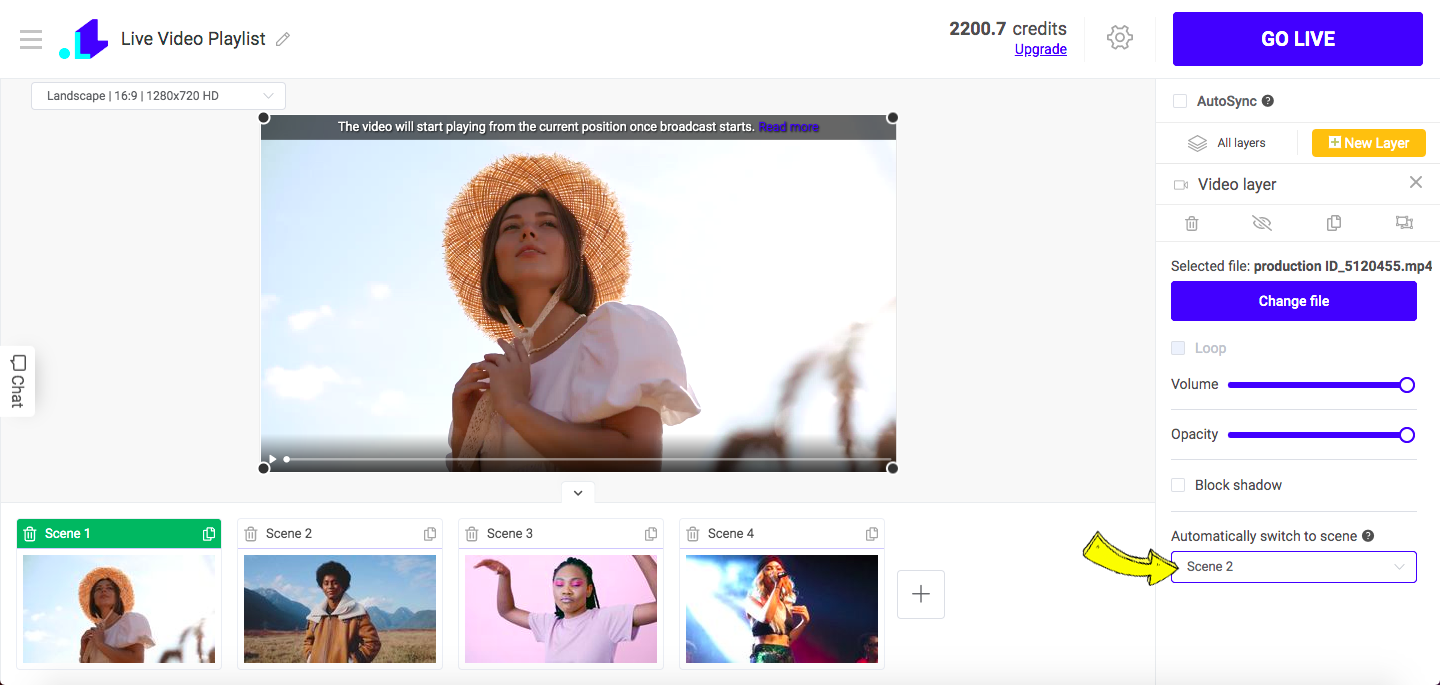Open Scene 2 man in field thumbnail
This screenshot has width=1440, height=685.
pyautogui.click(x=340, y=609)
